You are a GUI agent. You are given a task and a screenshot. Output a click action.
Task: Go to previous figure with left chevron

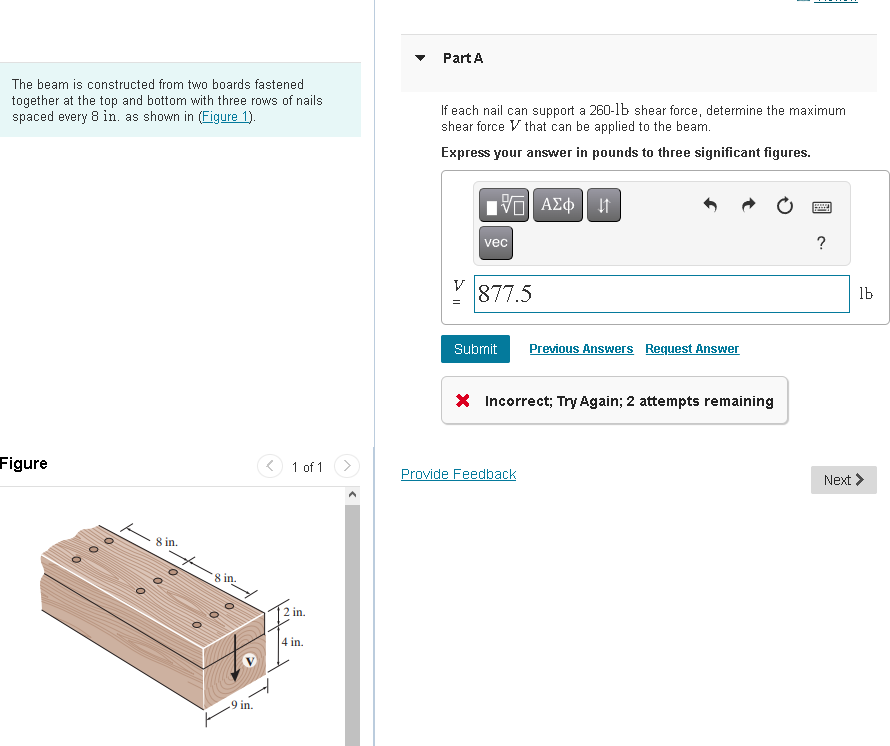(x=269, y=466)
